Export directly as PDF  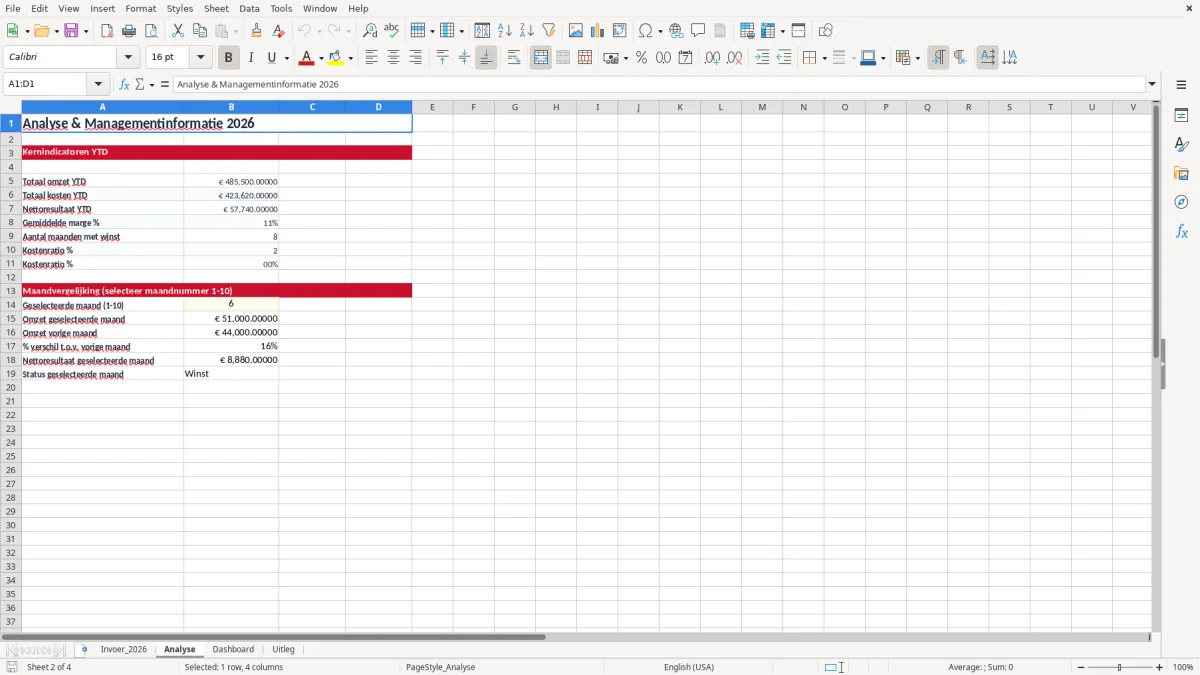[107, 31]
